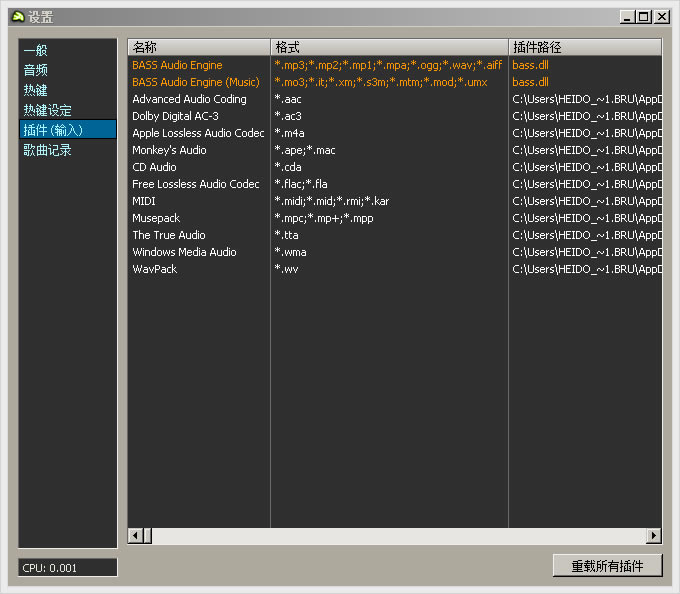Open the 一般 settings page

pyautogui.click(x=36, y=50)
